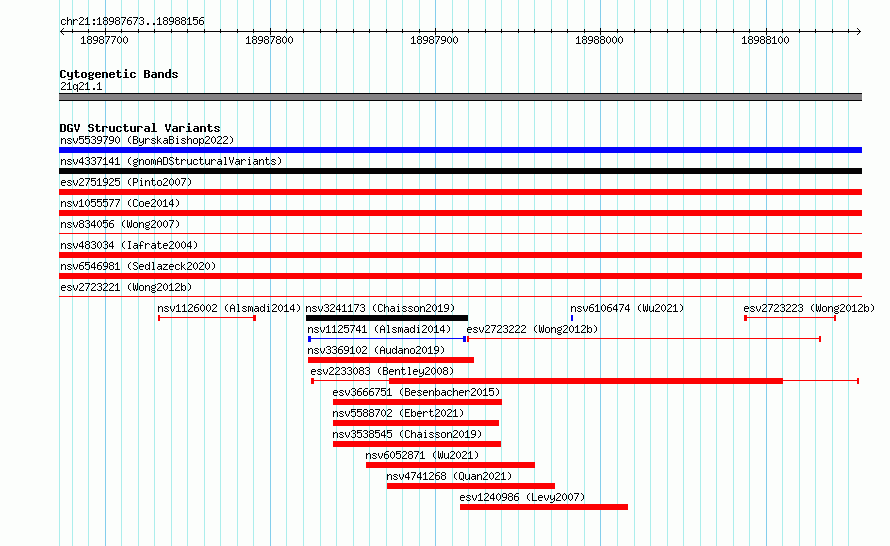Click the red esv2751925 variant bar

460,192
